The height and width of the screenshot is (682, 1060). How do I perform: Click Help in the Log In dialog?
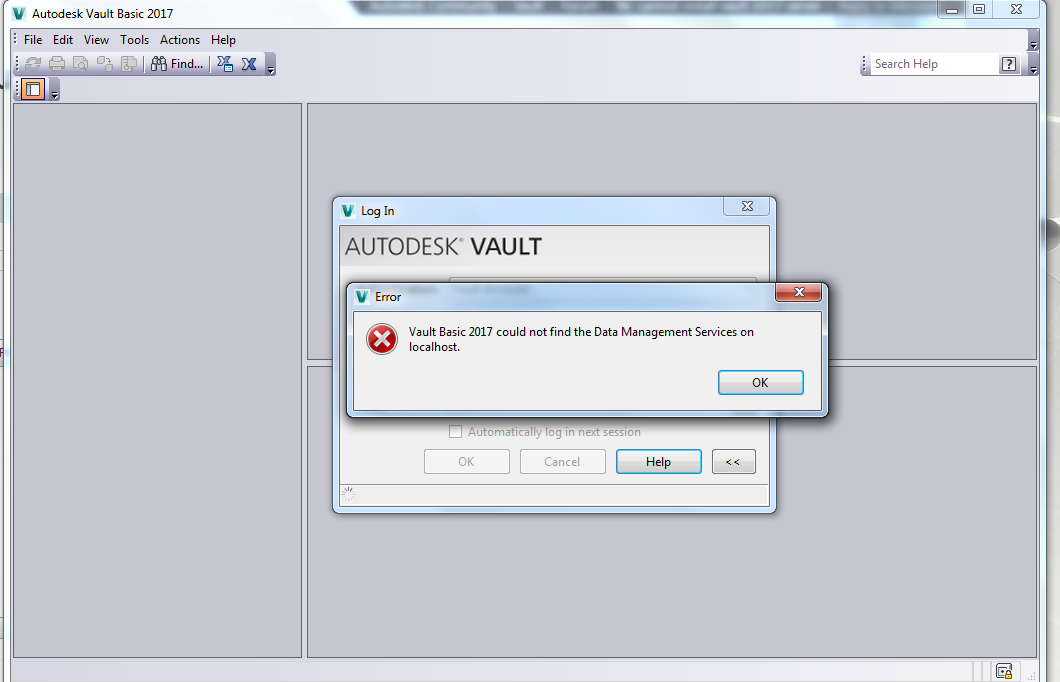coord(658,461)
